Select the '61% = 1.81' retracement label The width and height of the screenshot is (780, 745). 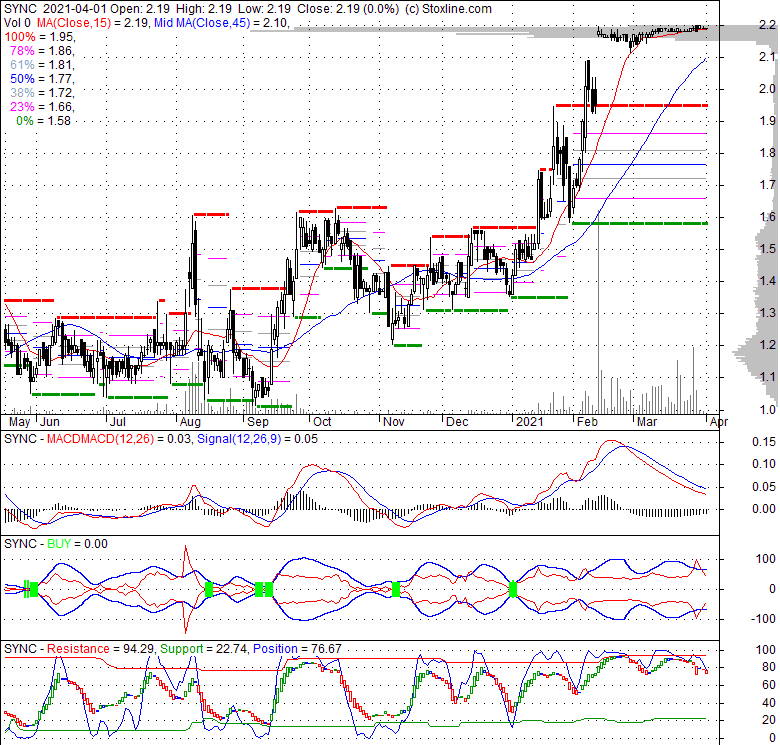click(x=42, y=65)
